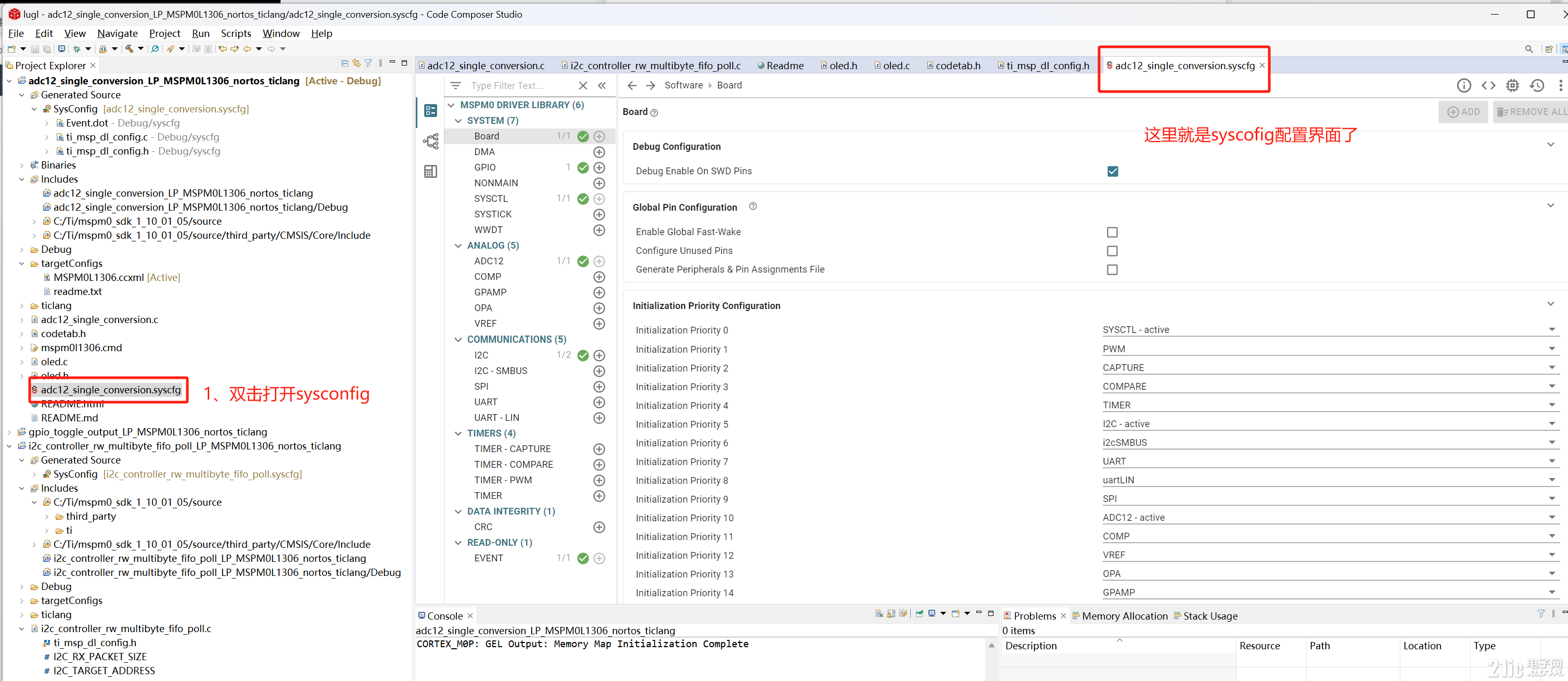The image size is (1568, 681).
Task: Open the Scripts menu
Action: pos(236,33)
